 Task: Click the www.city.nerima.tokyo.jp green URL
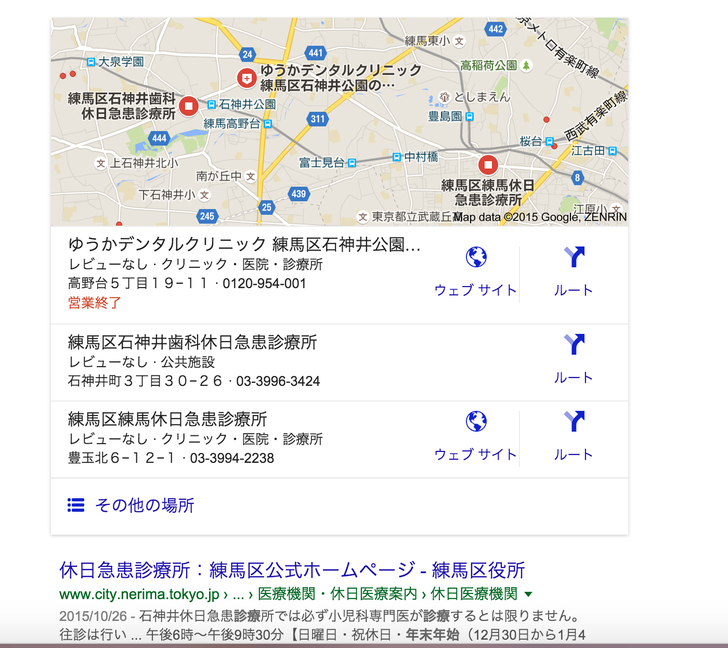pos(139,594)
